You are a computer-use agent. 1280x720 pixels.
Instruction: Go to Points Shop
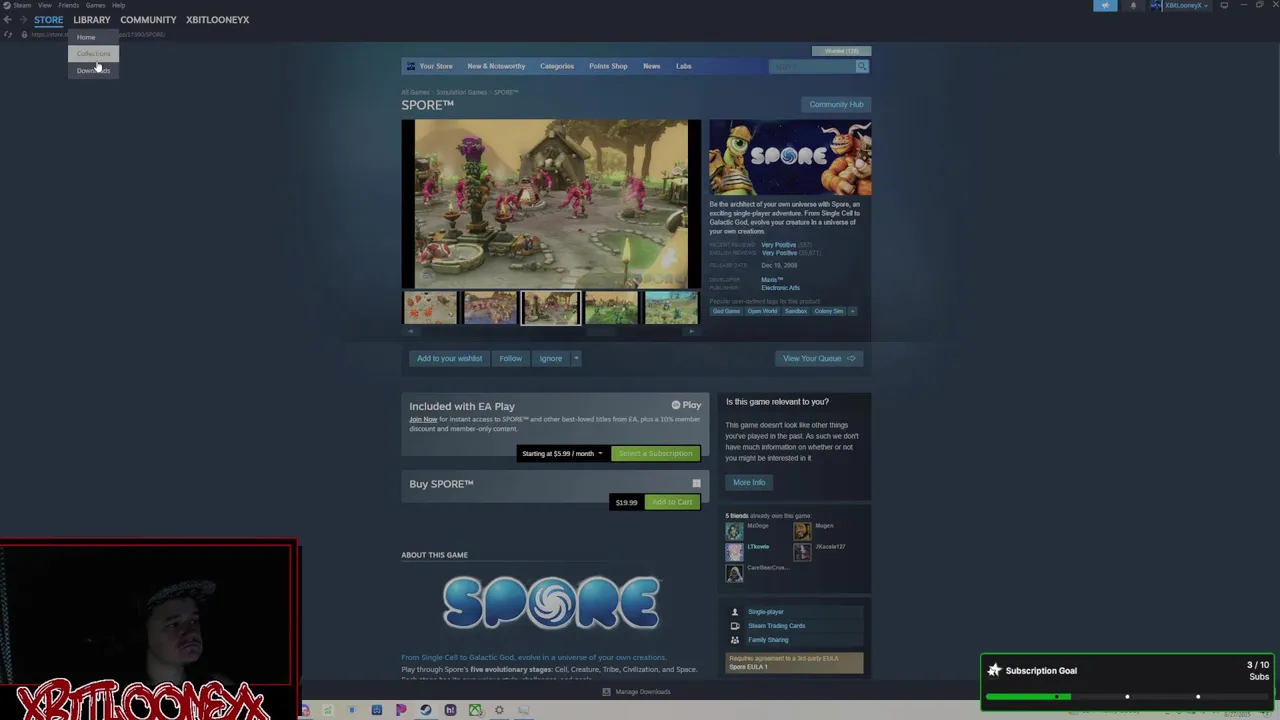click(x=608, y=66)
